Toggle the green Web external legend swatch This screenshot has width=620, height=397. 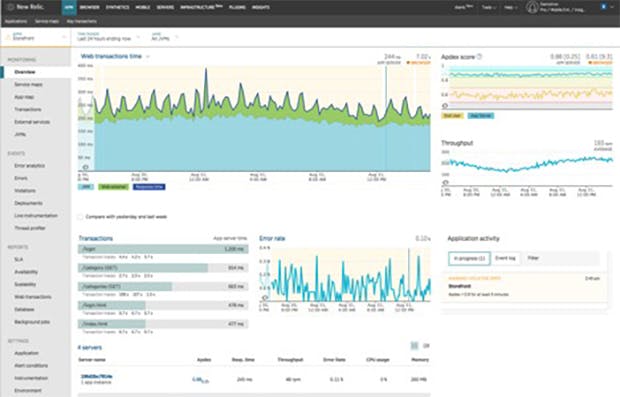click(113, 187)
